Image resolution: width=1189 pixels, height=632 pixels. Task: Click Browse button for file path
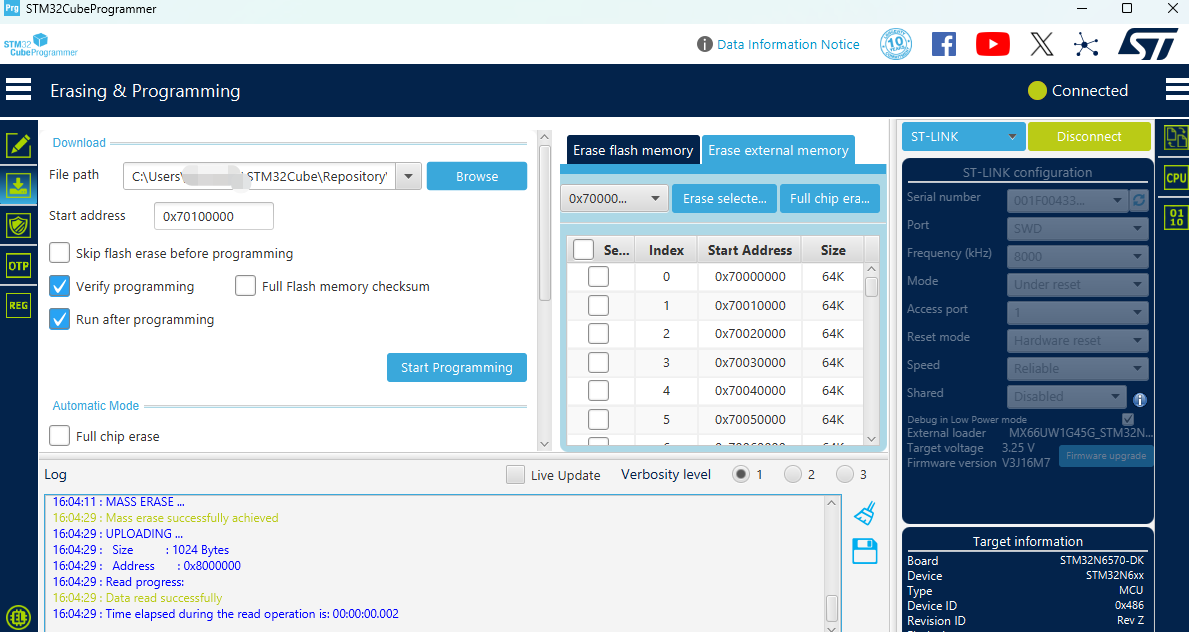477,176
